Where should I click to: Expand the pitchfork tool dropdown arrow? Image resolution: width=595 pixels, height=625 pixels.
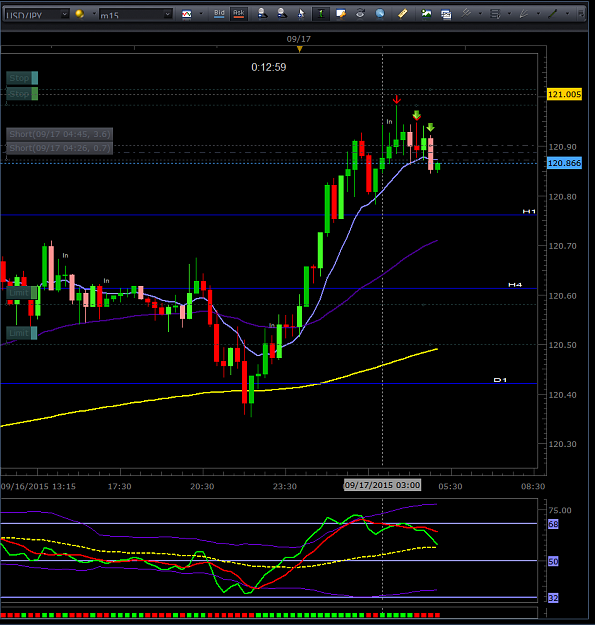(480, 14)
